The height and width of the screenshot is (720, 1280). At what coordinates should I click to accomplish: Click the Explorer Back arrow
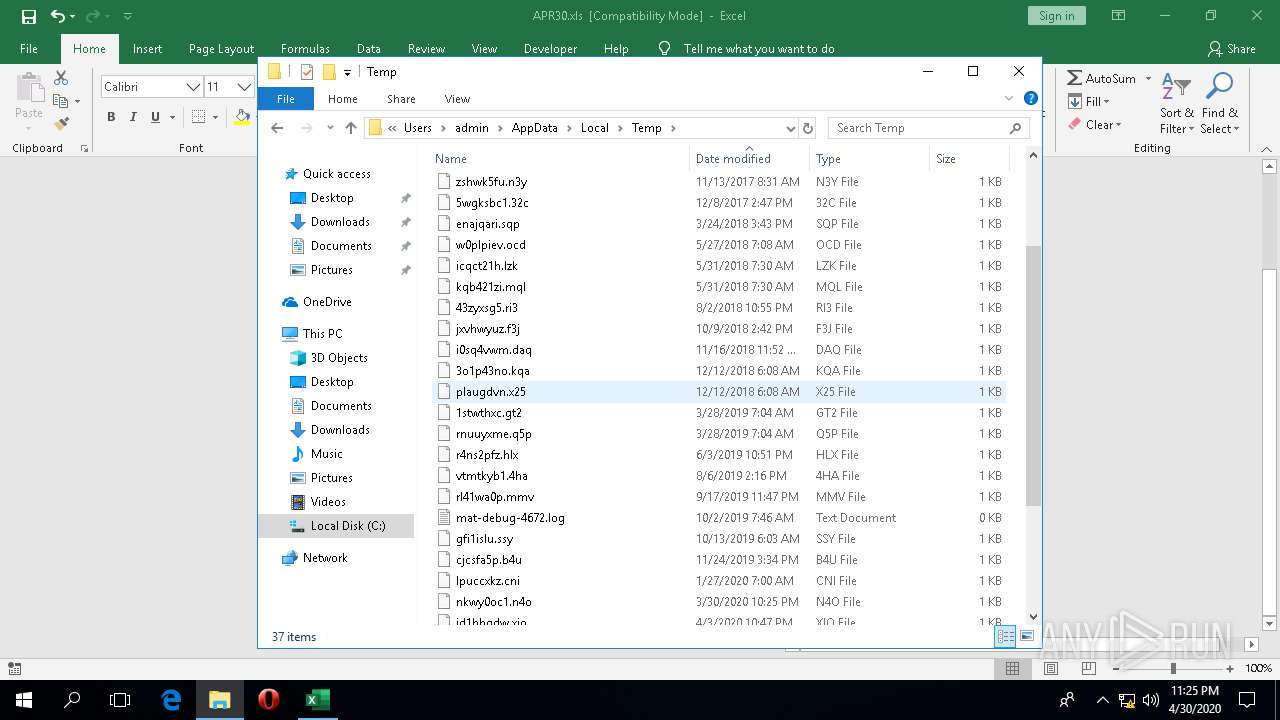tap(277, 128)
